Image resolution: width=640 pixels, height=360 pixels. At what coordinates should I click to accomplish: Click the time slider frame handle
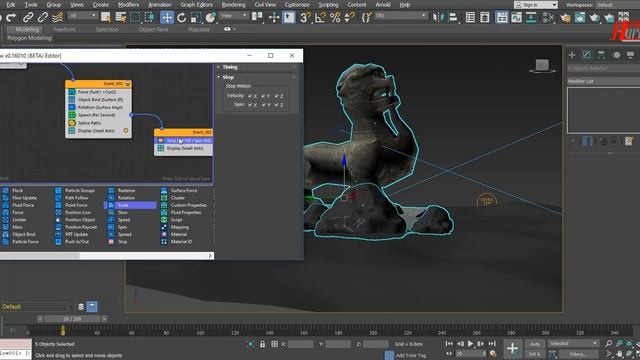coord(72,319)
